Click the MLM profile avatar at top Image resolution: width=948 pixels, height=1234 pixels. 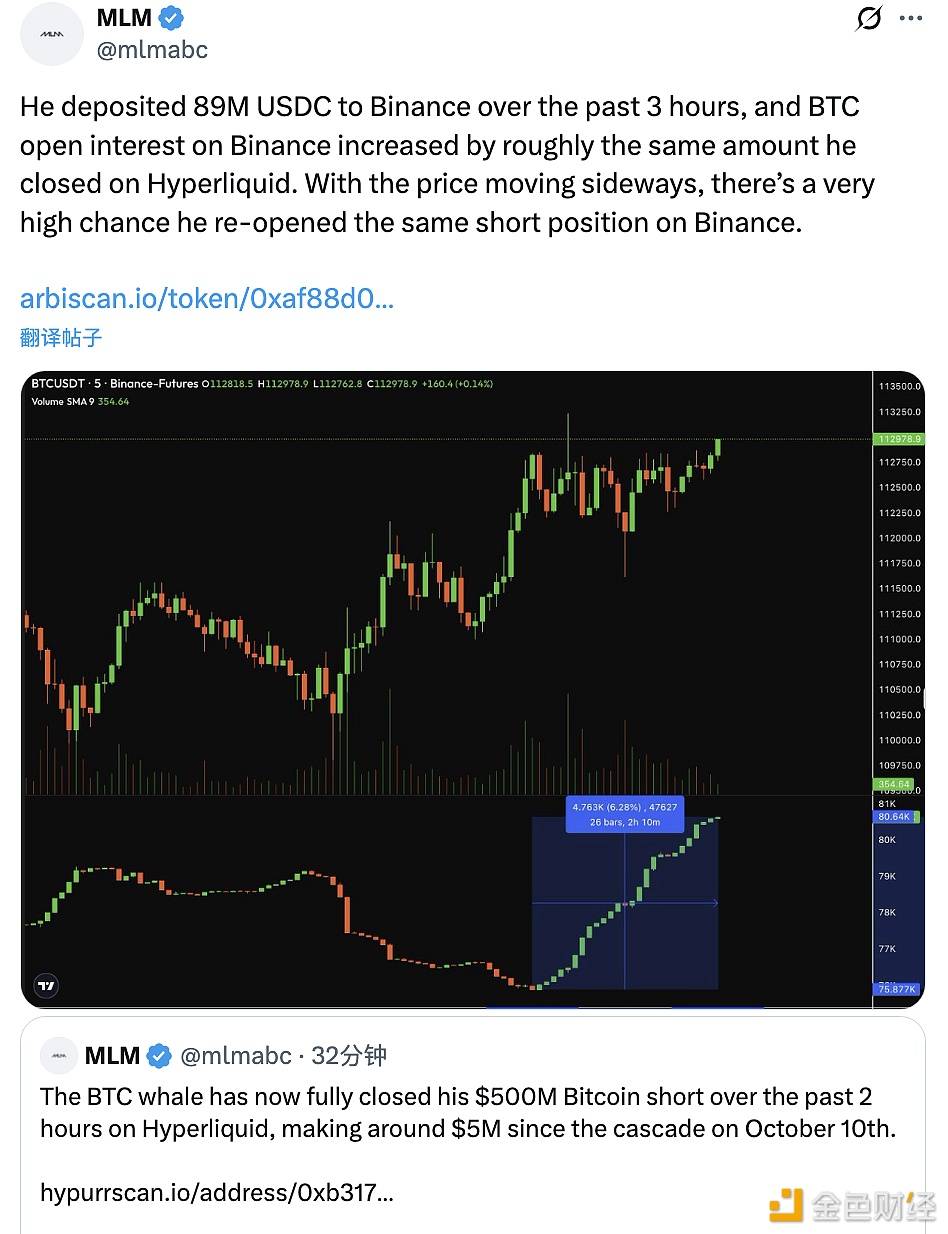(x=52, y=34)
